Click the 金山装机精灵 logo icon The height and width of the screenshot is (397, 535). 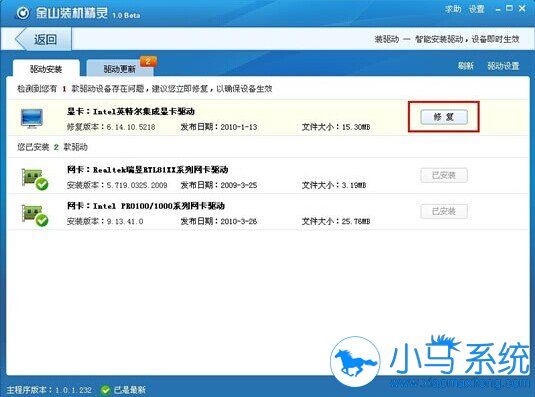23,13
